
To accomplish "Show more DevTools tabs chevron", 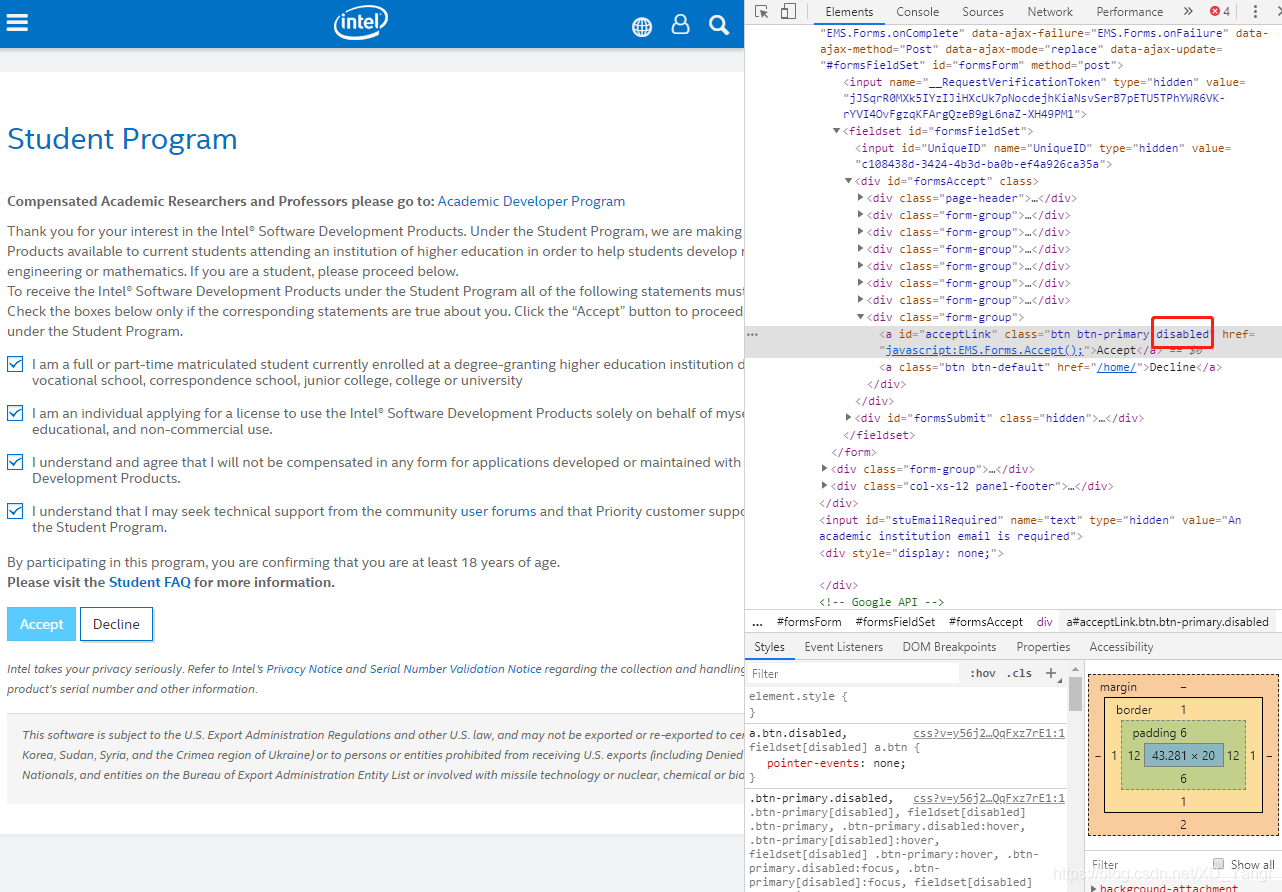I will [x=1188, y=12].
